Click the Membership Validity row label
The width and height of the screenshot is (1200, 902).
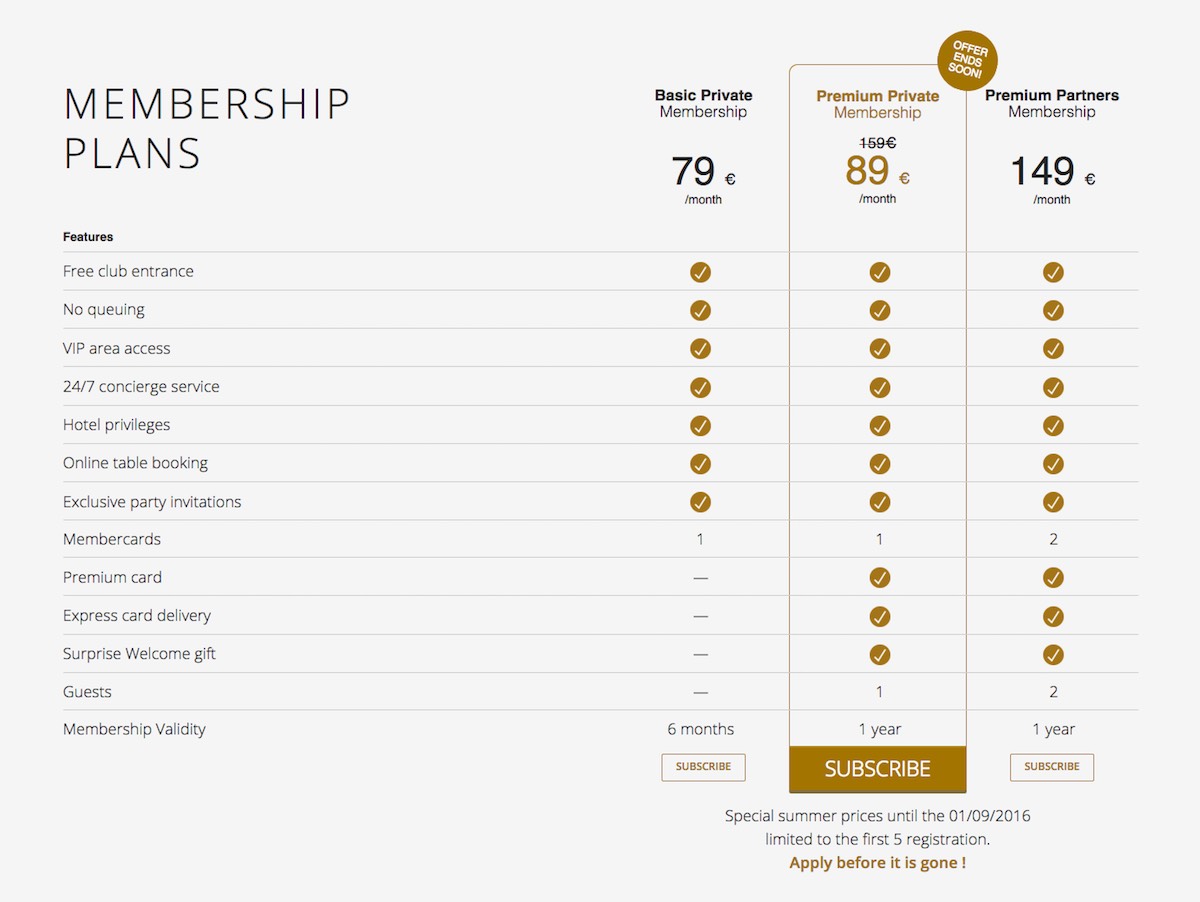pyautogui.click(x=134, y=729)
